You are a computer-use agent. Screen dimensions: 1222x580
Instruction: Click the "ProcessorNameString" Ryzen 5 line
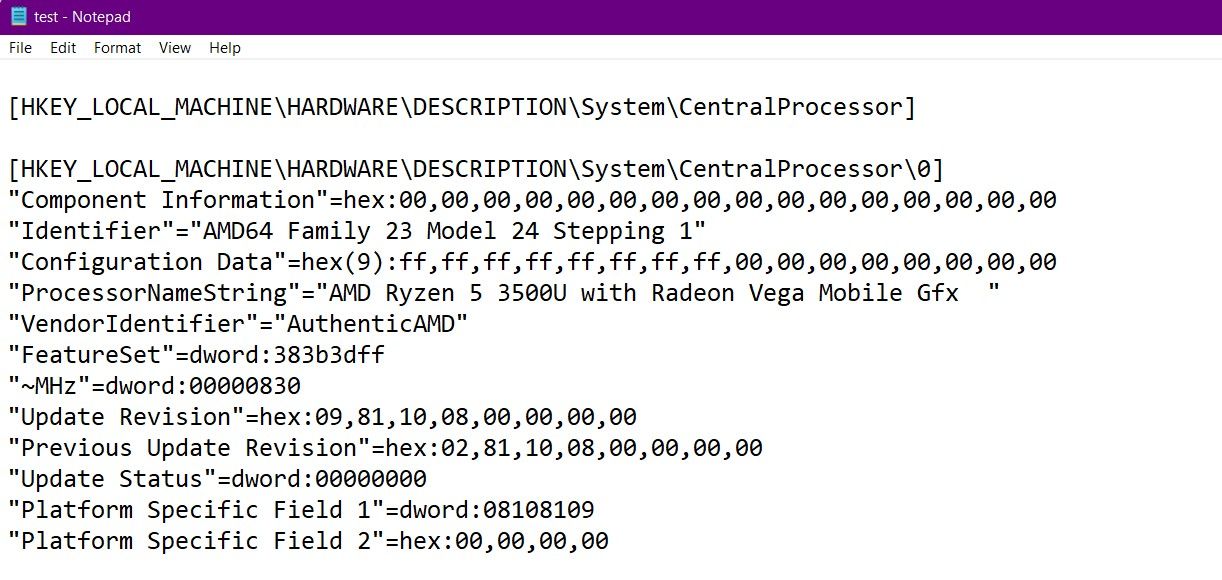click(x=500, y=293)
